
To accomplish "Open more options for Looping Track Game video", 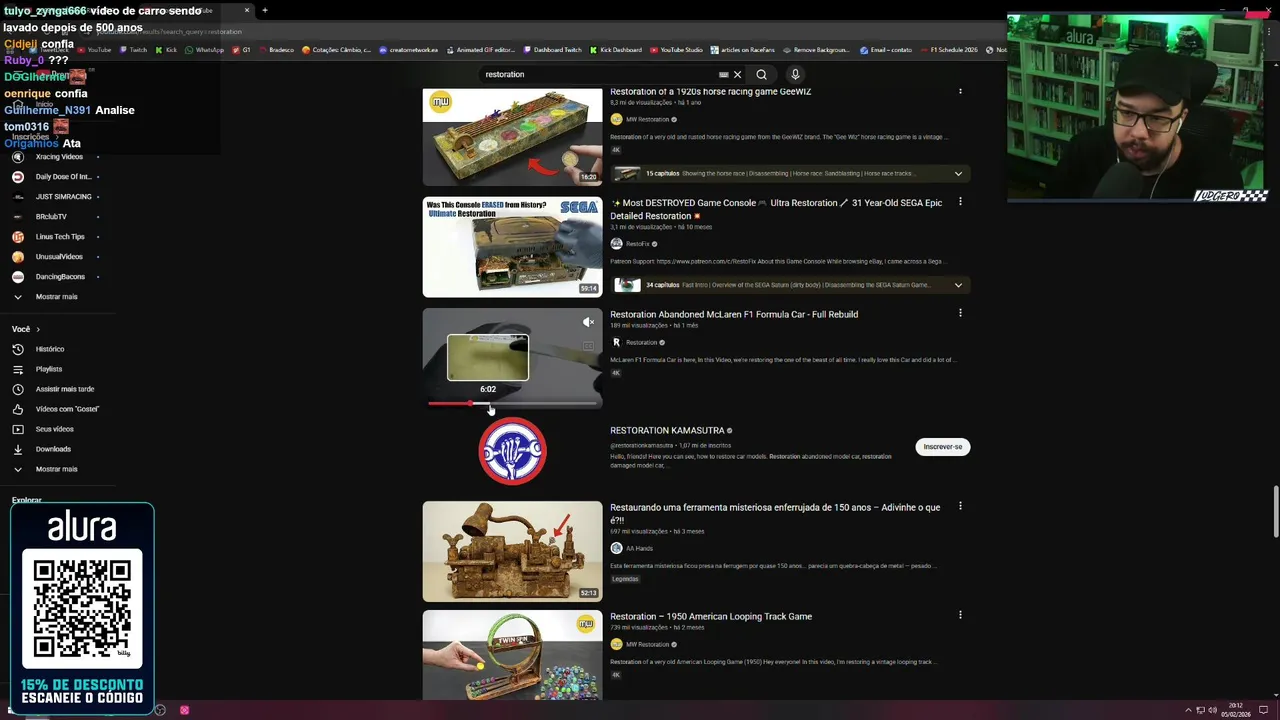I will tap(960, 615).
